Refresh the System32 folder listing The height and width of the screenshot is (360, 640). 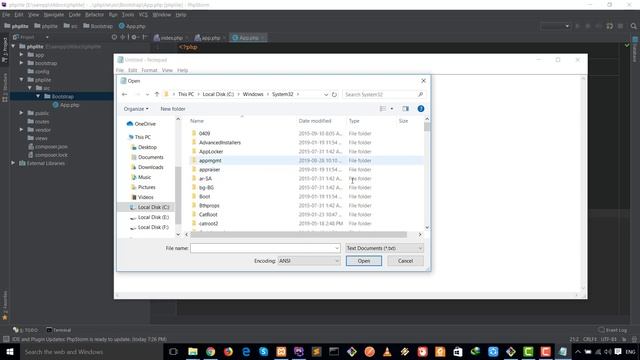(334, 94)
